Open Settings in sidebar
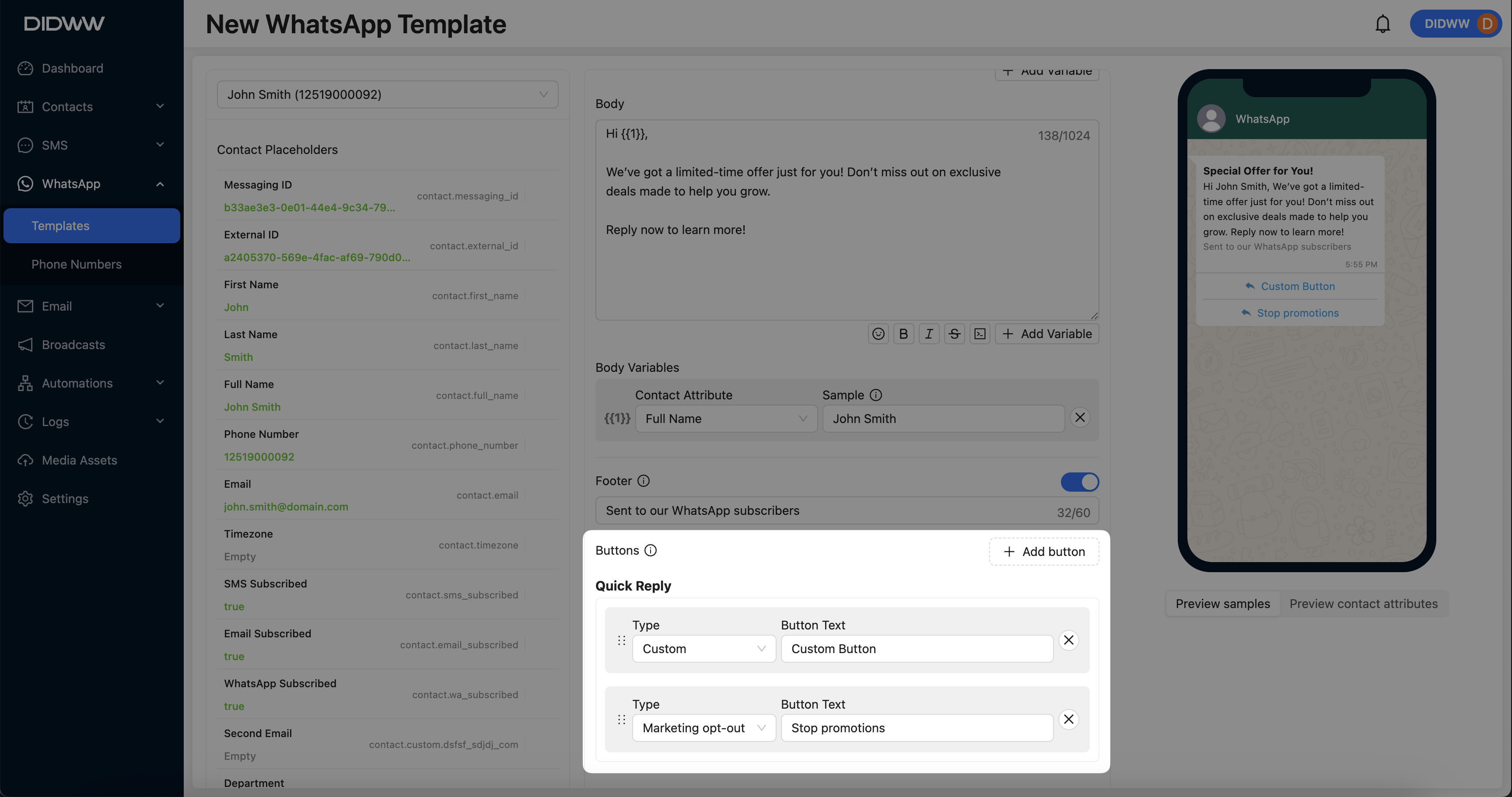This screenshot has width=1512, height=797. (x=91, y=498)
